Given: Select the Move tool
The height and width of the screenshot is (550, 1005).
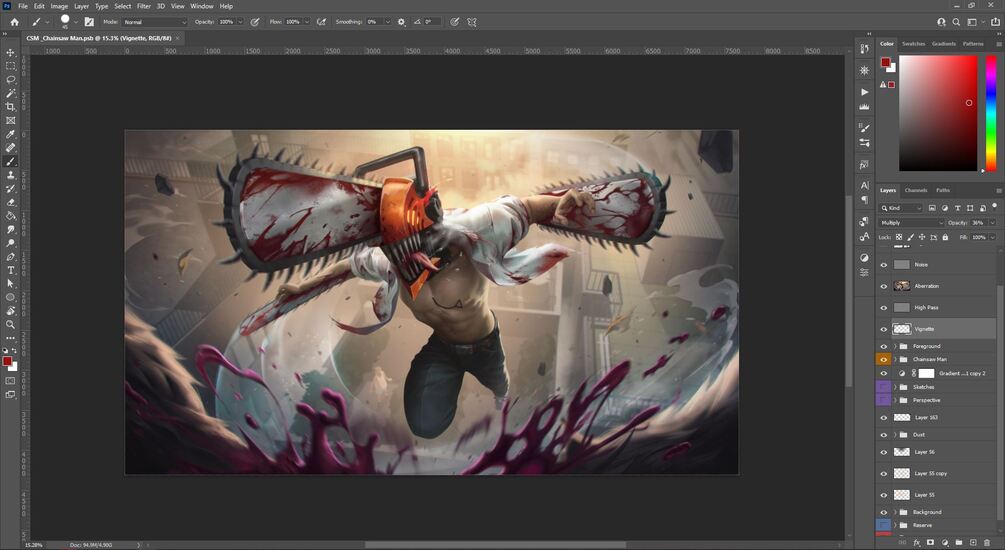Looking at the screenshot, I should click(x=10, y=53).
